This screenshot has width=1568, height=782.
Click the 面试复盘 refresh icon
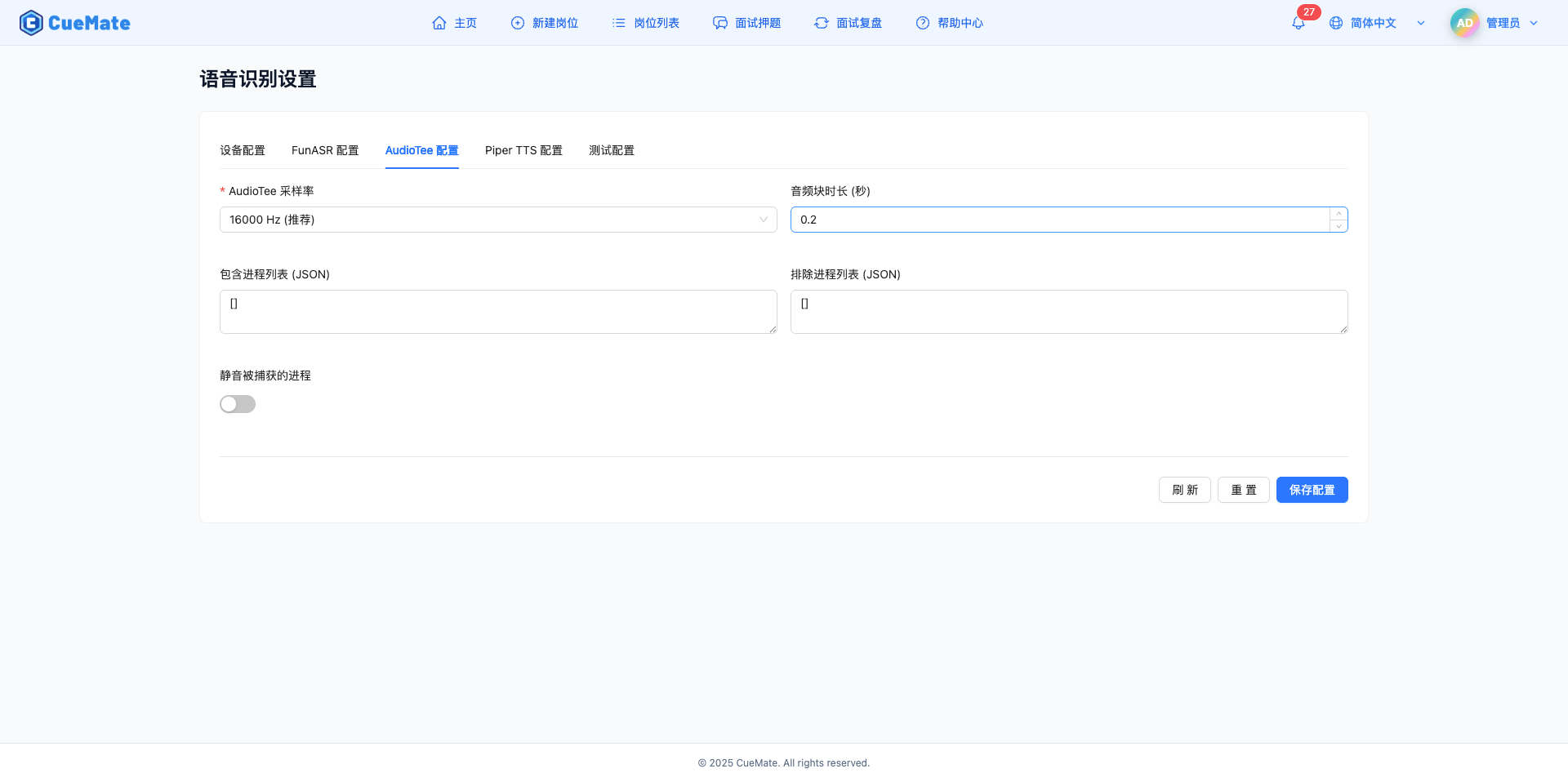(x=822, y=23)
